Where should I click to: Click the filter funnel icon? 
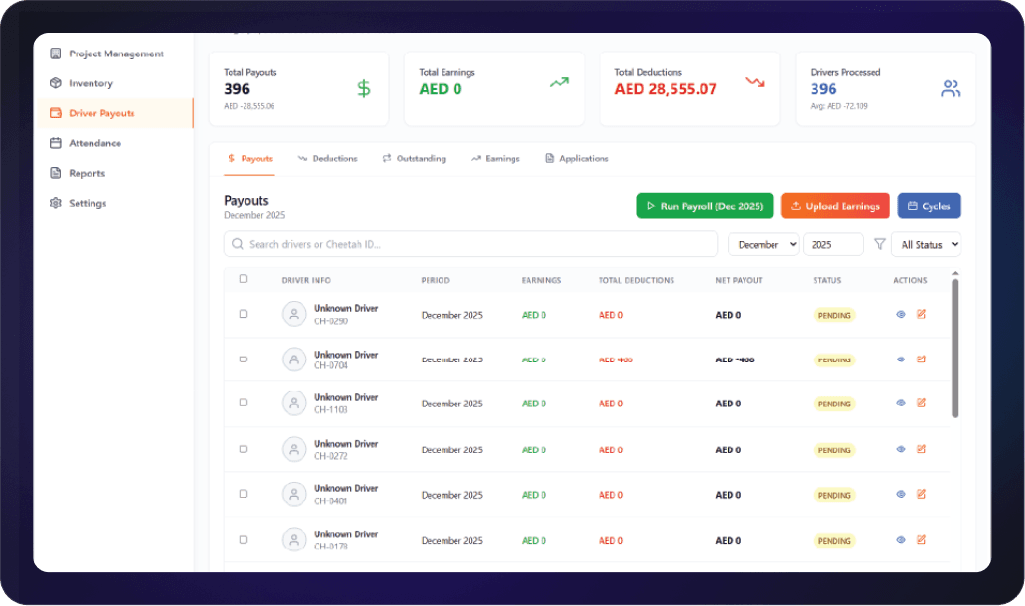[x=880, y=244]
